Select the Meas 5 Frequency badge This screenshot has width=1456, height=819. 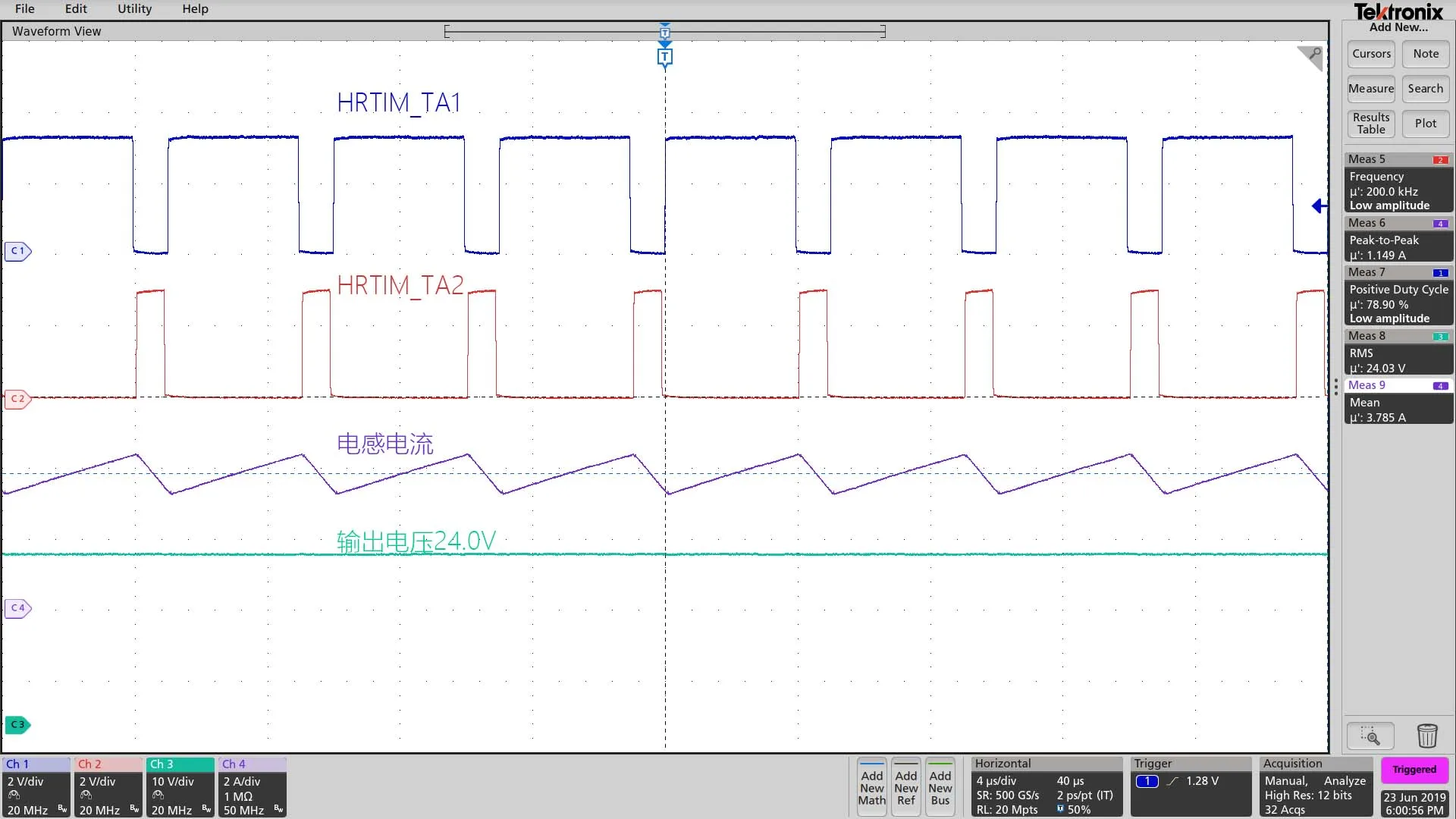tap(1398, 183)
